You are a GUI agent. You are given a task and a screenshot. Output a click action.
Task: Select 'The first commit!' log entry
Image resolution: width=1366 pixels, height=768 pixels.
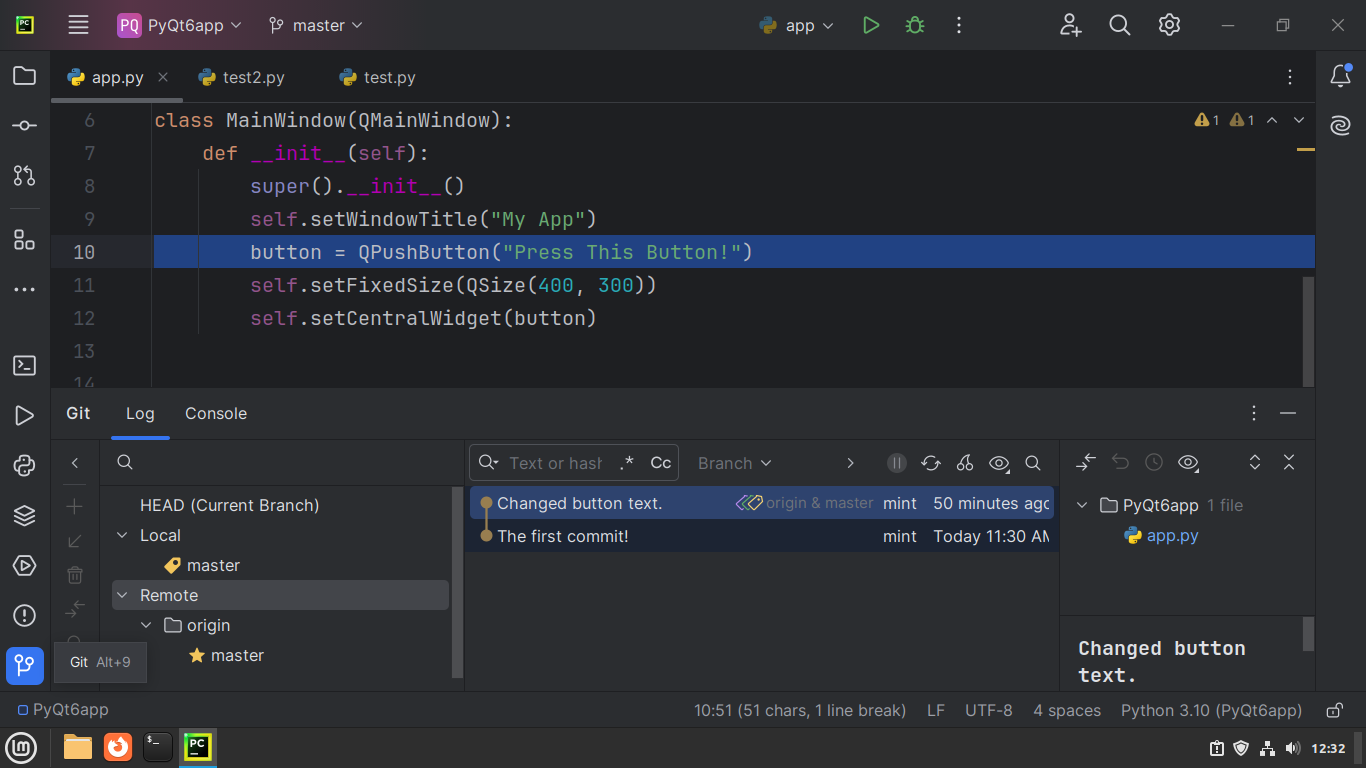click(762, 536)
